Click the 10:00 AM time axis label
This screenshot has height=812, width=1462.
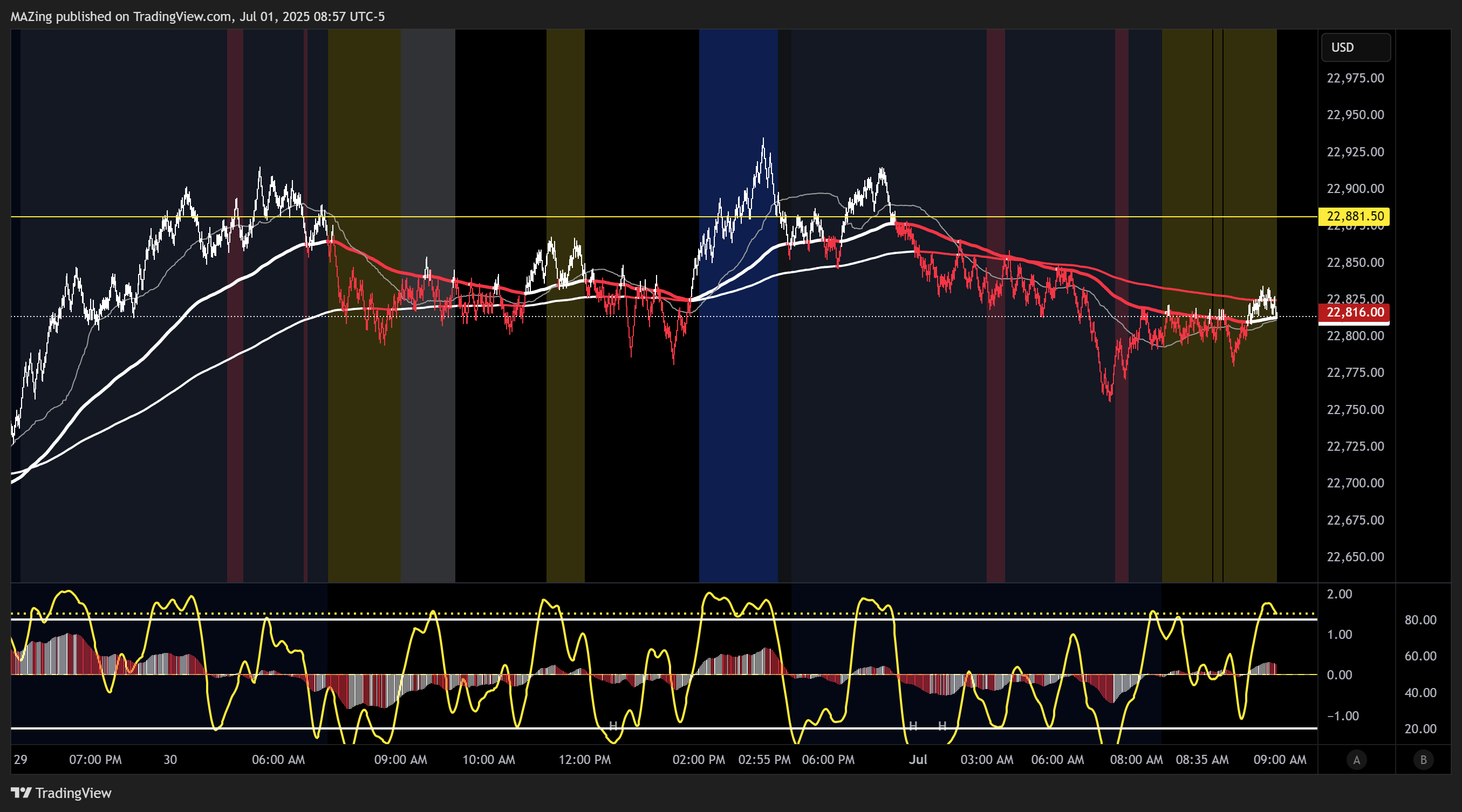(x=489, y=760)
